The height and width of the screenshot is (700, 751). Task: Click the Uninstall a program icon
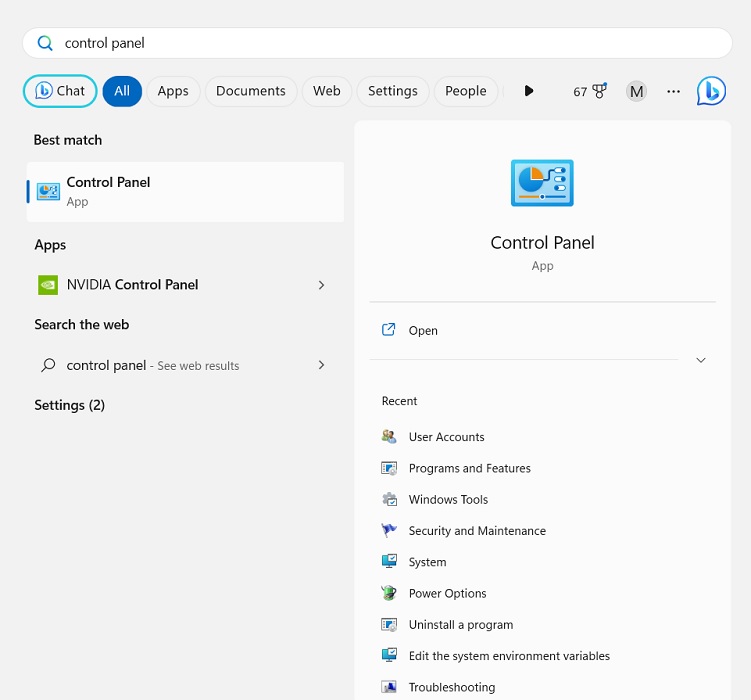pos(389,624)
